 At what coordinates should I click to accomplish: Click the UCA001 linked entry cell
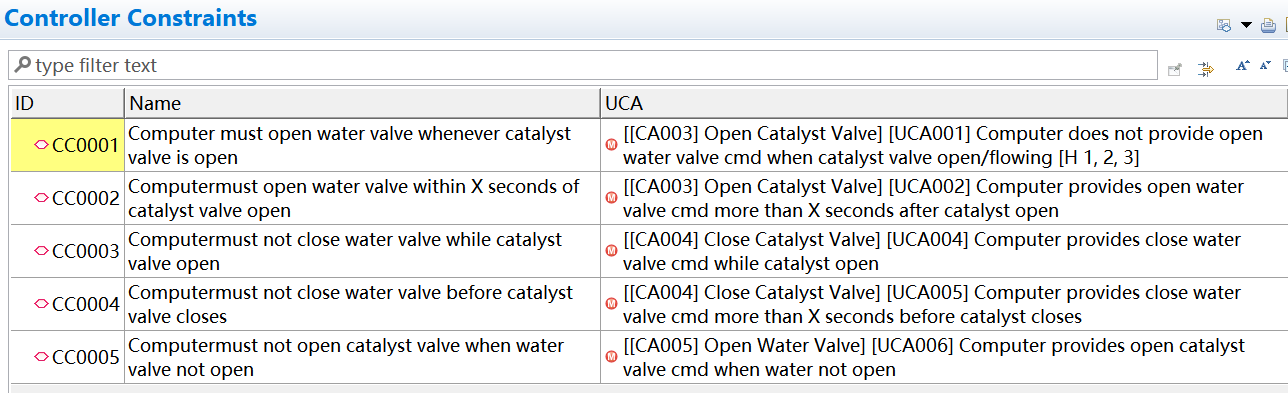(x=944, y=145)
